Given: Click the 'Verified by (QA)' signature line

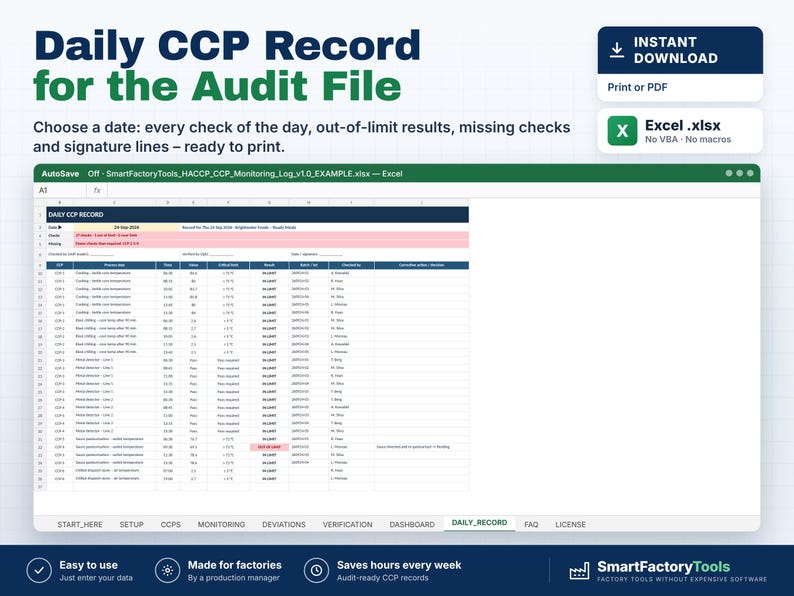Looking at the screenshot, I should click(x=207, y=254).
